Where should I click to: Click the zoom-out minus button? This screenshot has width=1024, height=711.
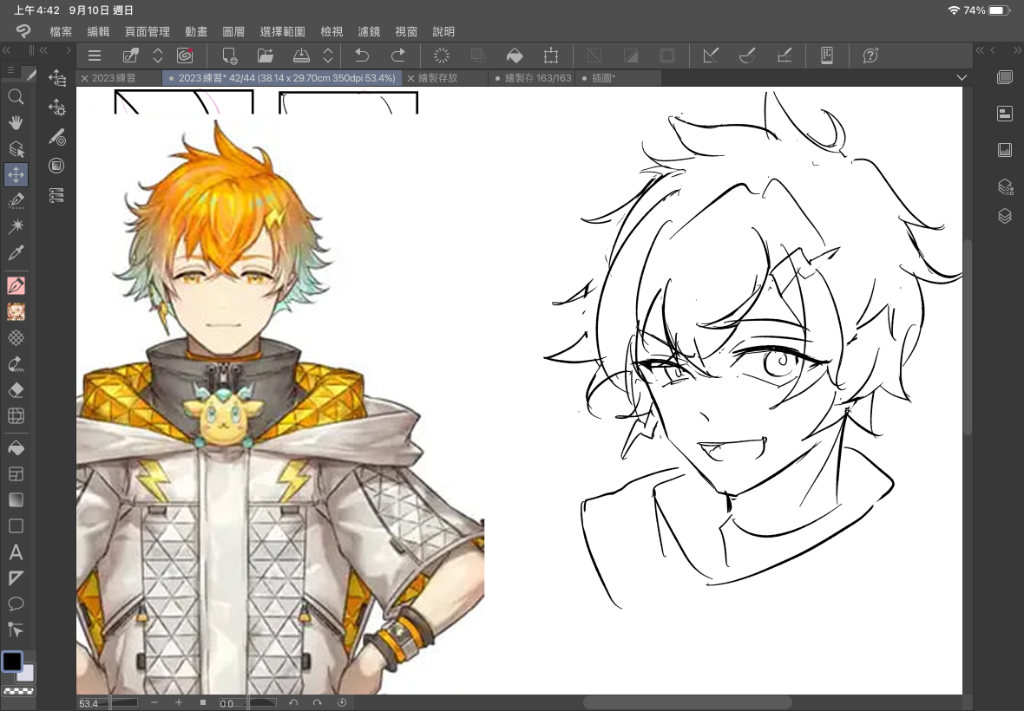[x=154, y=703]
